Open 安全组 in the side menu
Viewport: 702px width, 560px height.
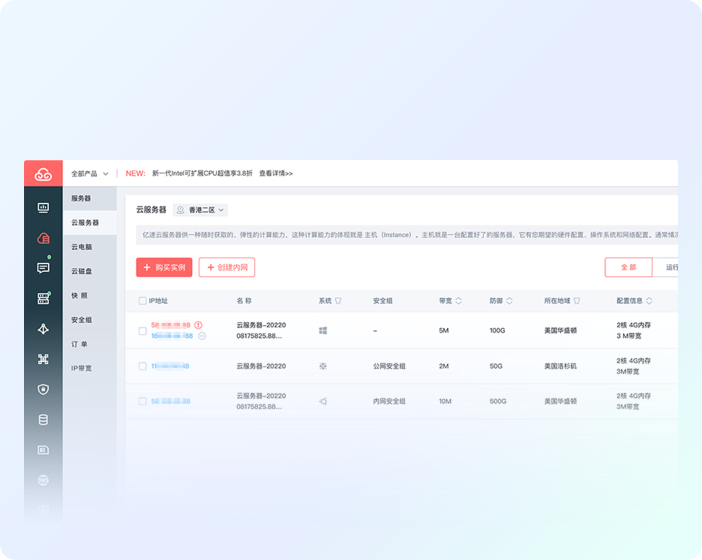click(82, 320)
